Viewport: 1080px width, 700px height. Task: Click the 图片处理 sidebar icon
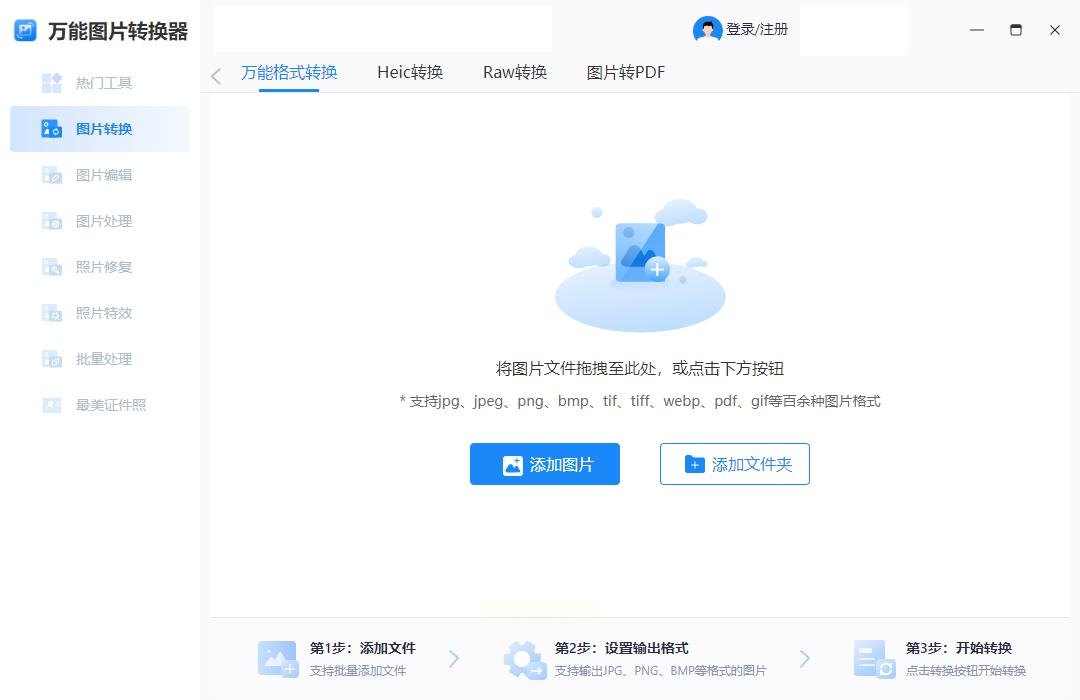[x=52, y=221]
